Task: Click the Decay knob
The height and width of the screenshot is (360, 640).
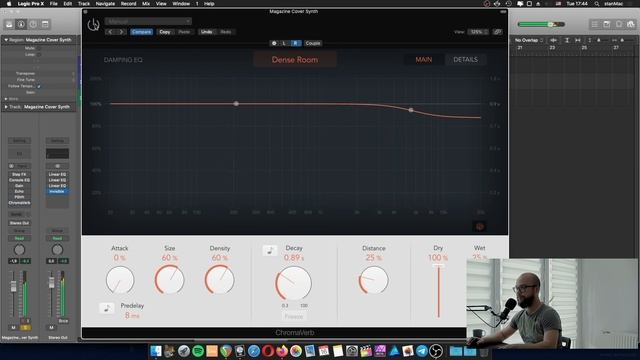Action: pyautogui.click(x=293, y=283)
